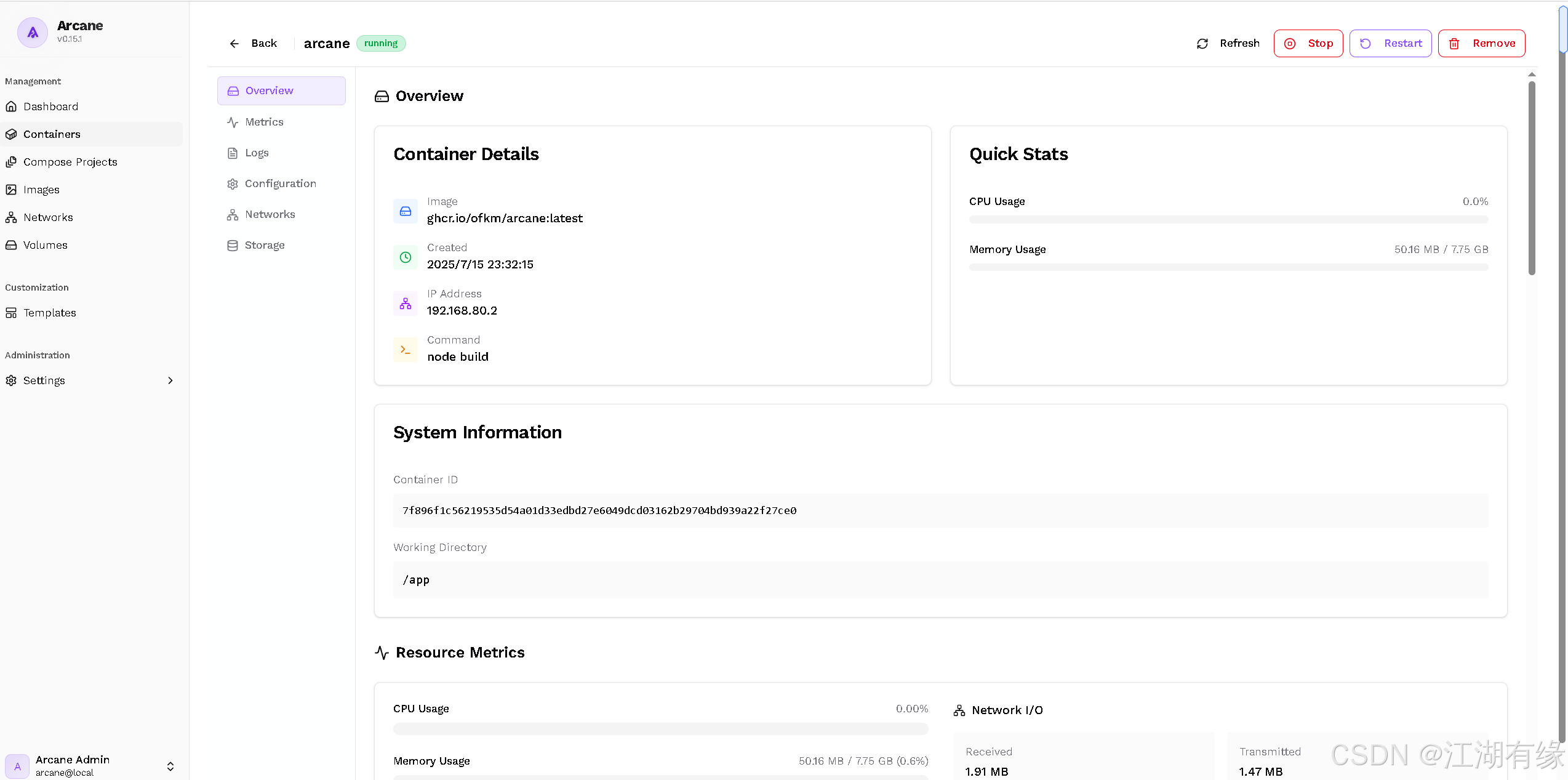Image resolution: width=1568 pixels, height=780 pixels.
Task: Click the Dashboard home icon
Action: point(11,107)
